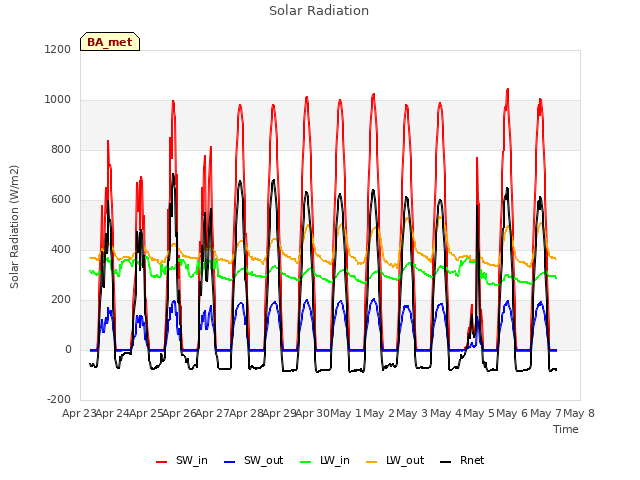Click the 1000 y-axis tick label
Viewport: 640px width, 480px height.
(x=58, y=100)
